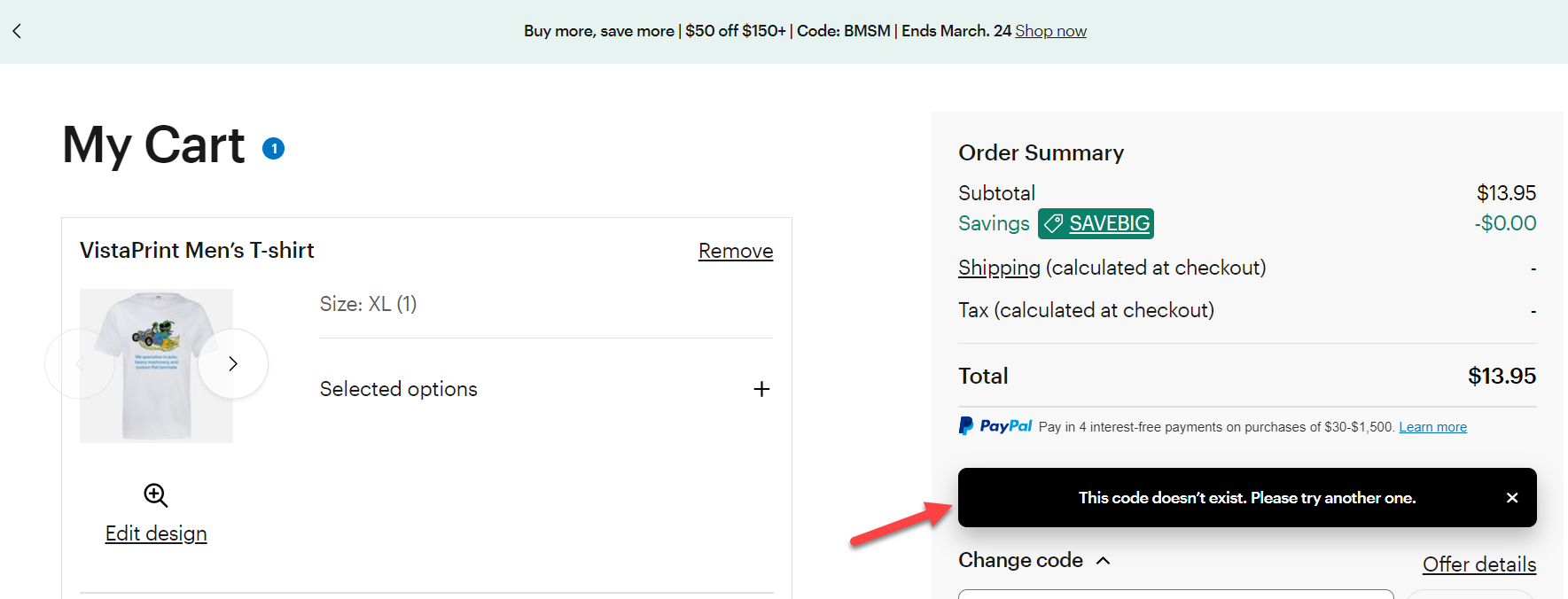1568x599 pixels.
Task: Collapse the Change code section
Action: pyautogui.click(x=1104, y=560)
